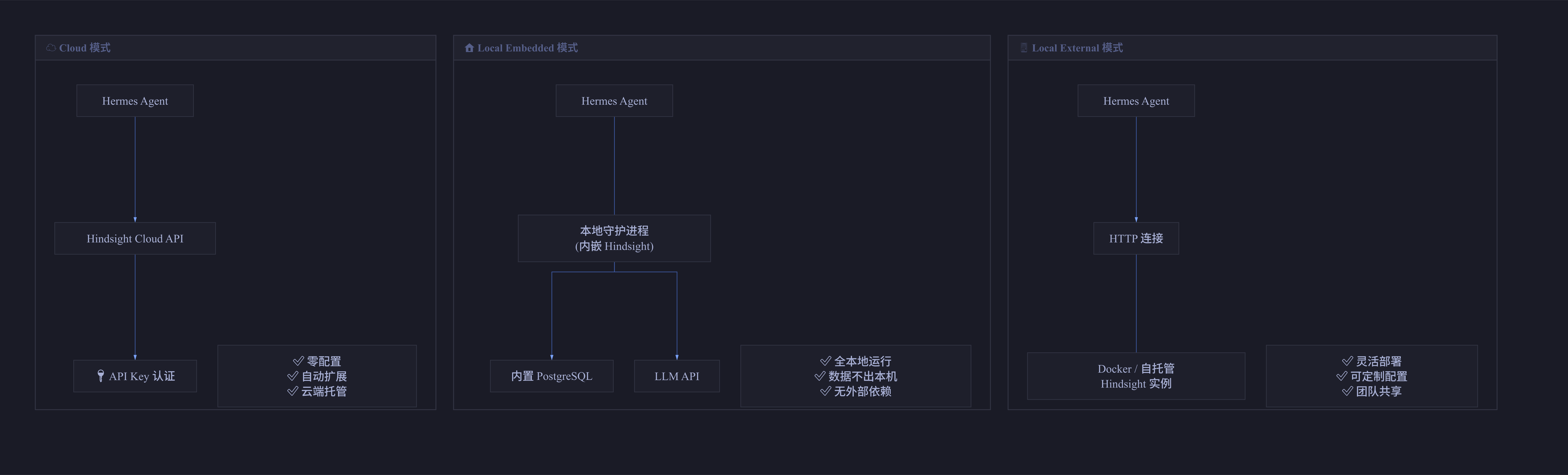Click the house icon beside Local Embedded 模式
The height and width of the screenshot is (475, 1568).
tap(469, 47)
